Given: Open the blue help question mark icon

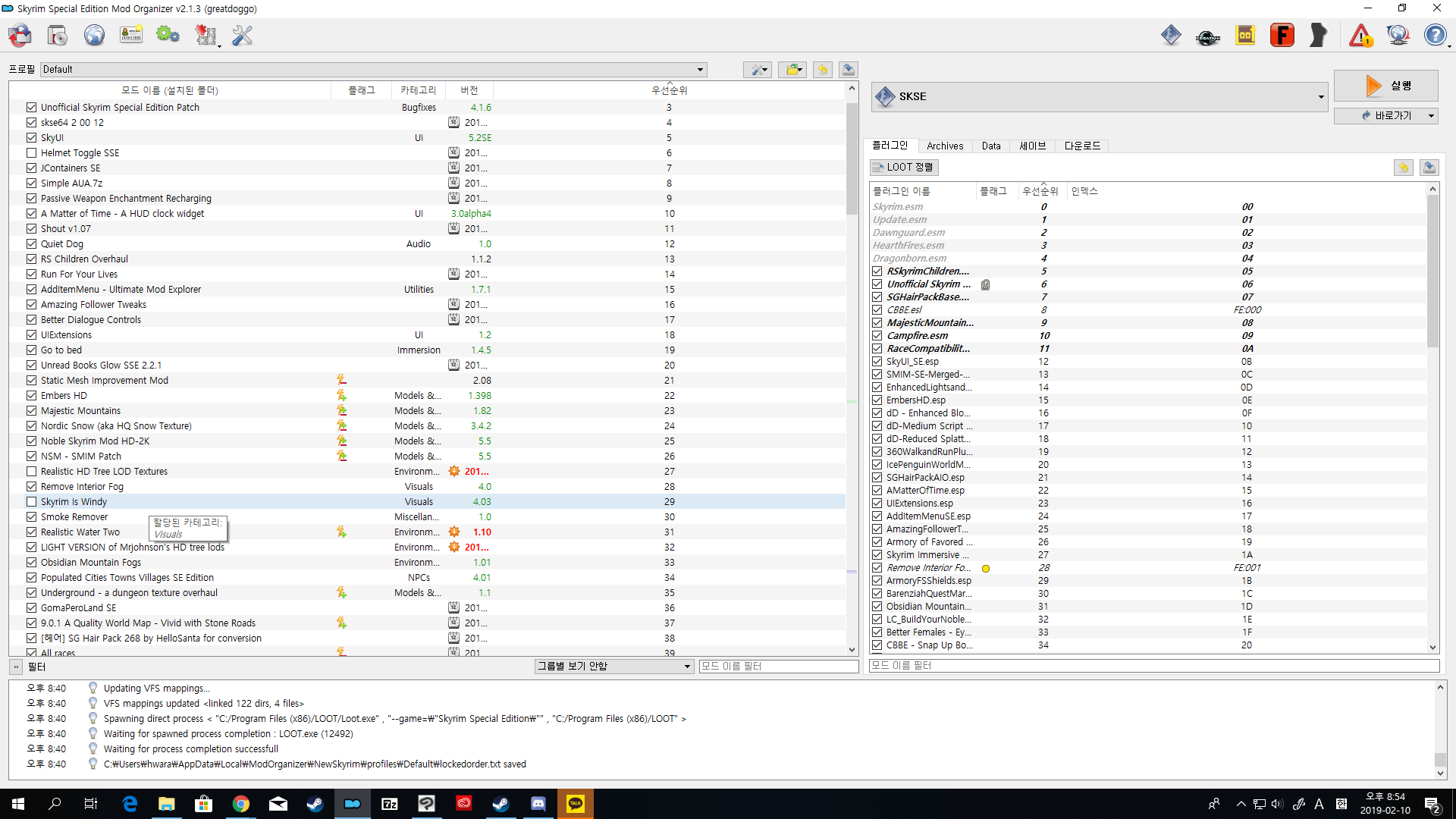Looking at the screenshot, I should tap(1436, 35).
